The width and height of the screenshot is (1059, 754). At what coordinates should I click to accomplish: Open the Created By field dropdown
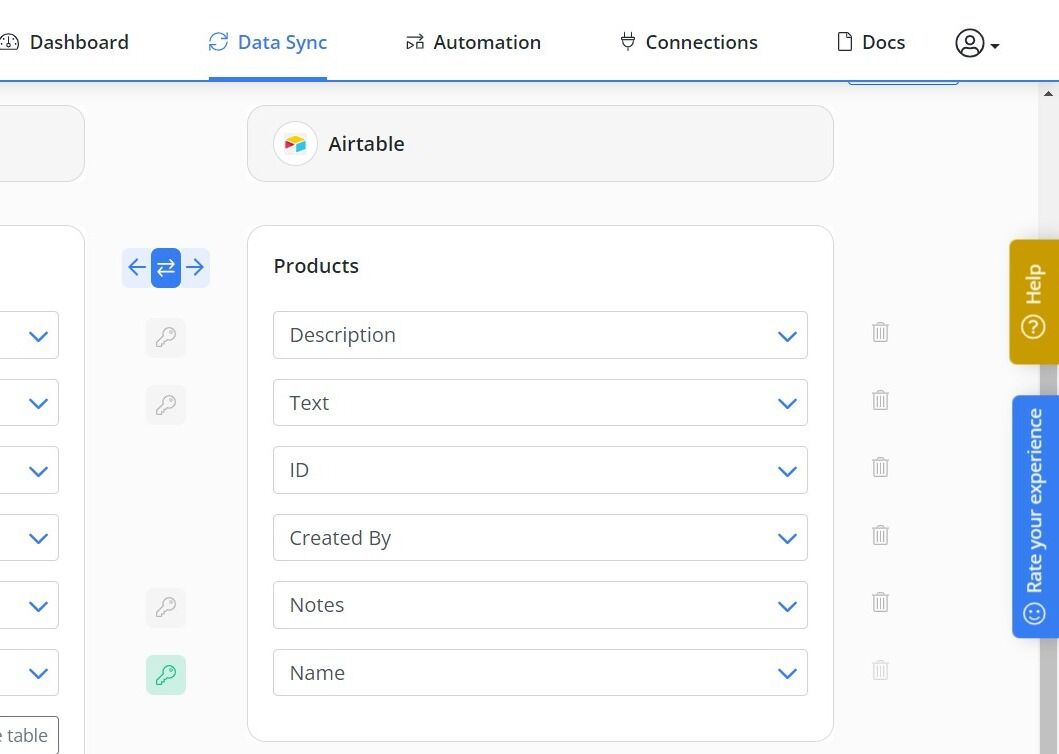pos(540,538)
